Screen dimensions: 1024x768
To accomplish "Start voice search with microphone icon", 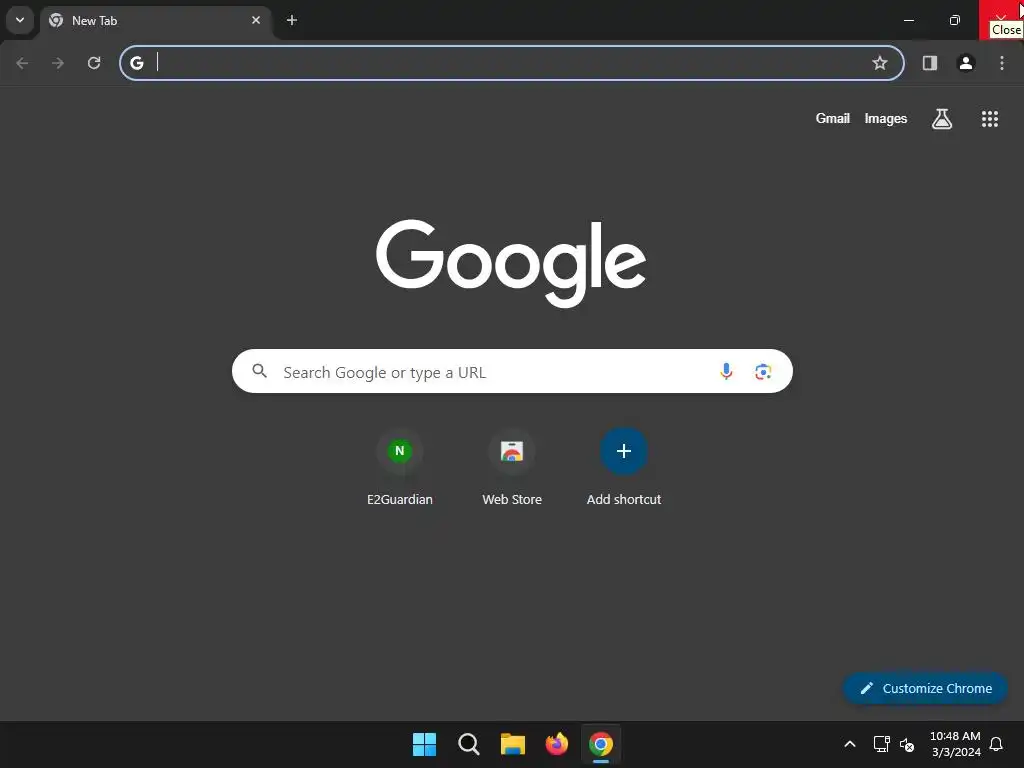I will click(x=726, y=371).
